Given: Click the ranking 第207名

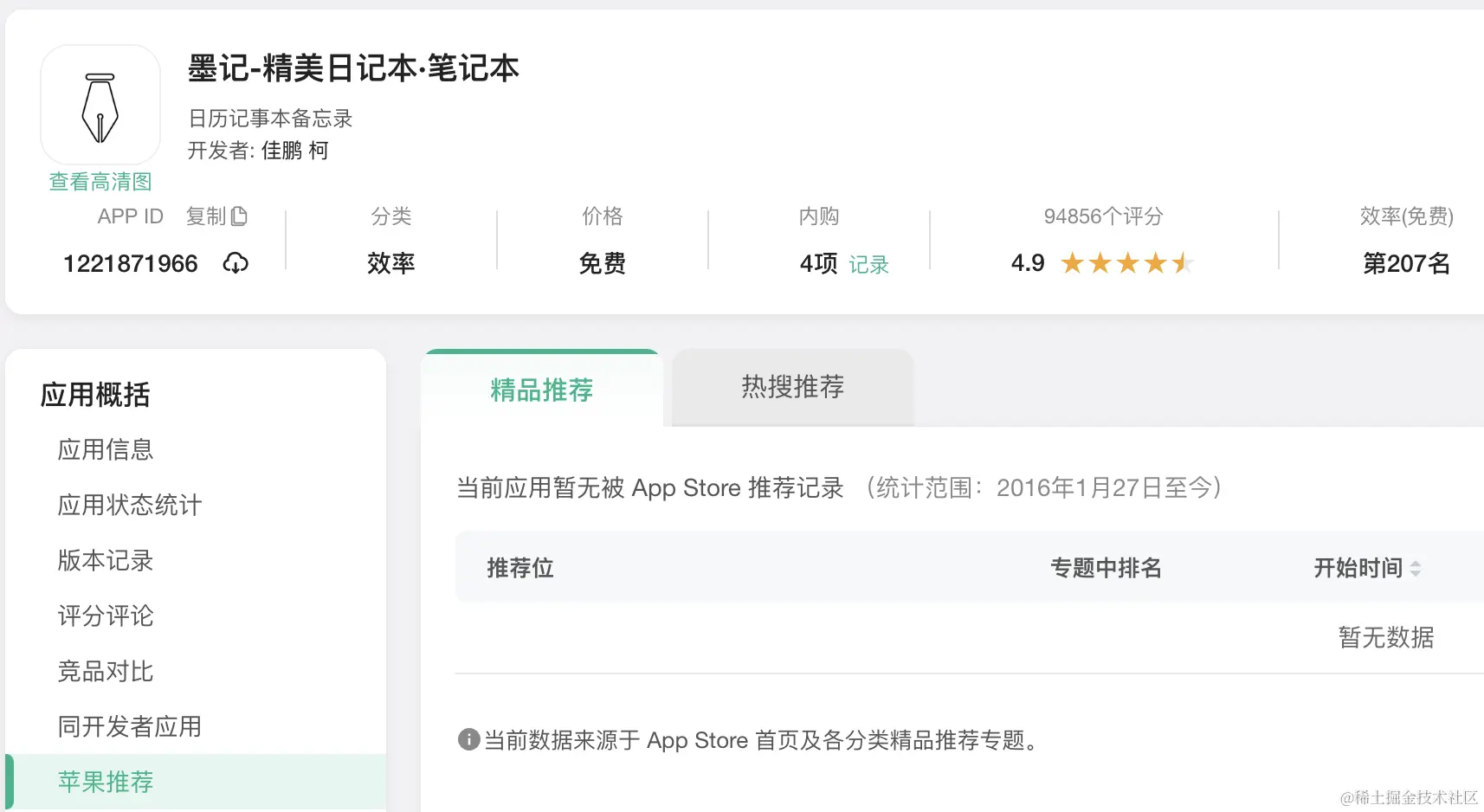Looking at the screenshot, I should [1406, 263].
